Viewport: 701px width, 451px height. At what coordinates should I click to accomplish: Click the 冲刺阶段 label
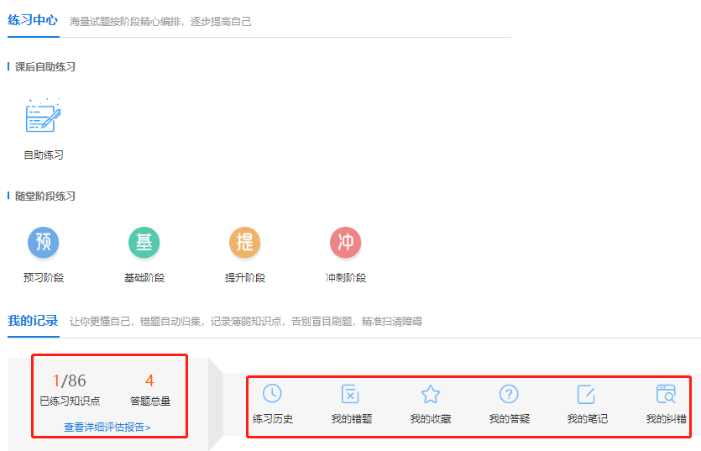tap(346, 278)
